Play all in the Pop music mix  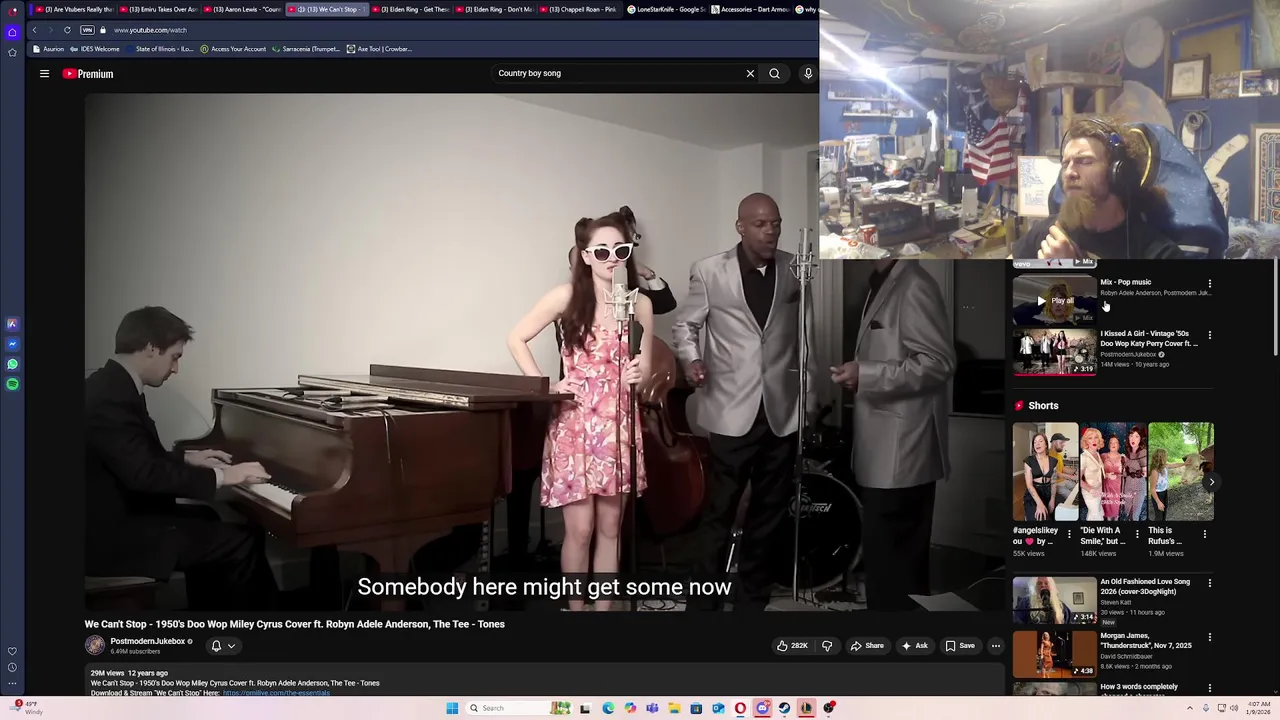[1055, 300]
